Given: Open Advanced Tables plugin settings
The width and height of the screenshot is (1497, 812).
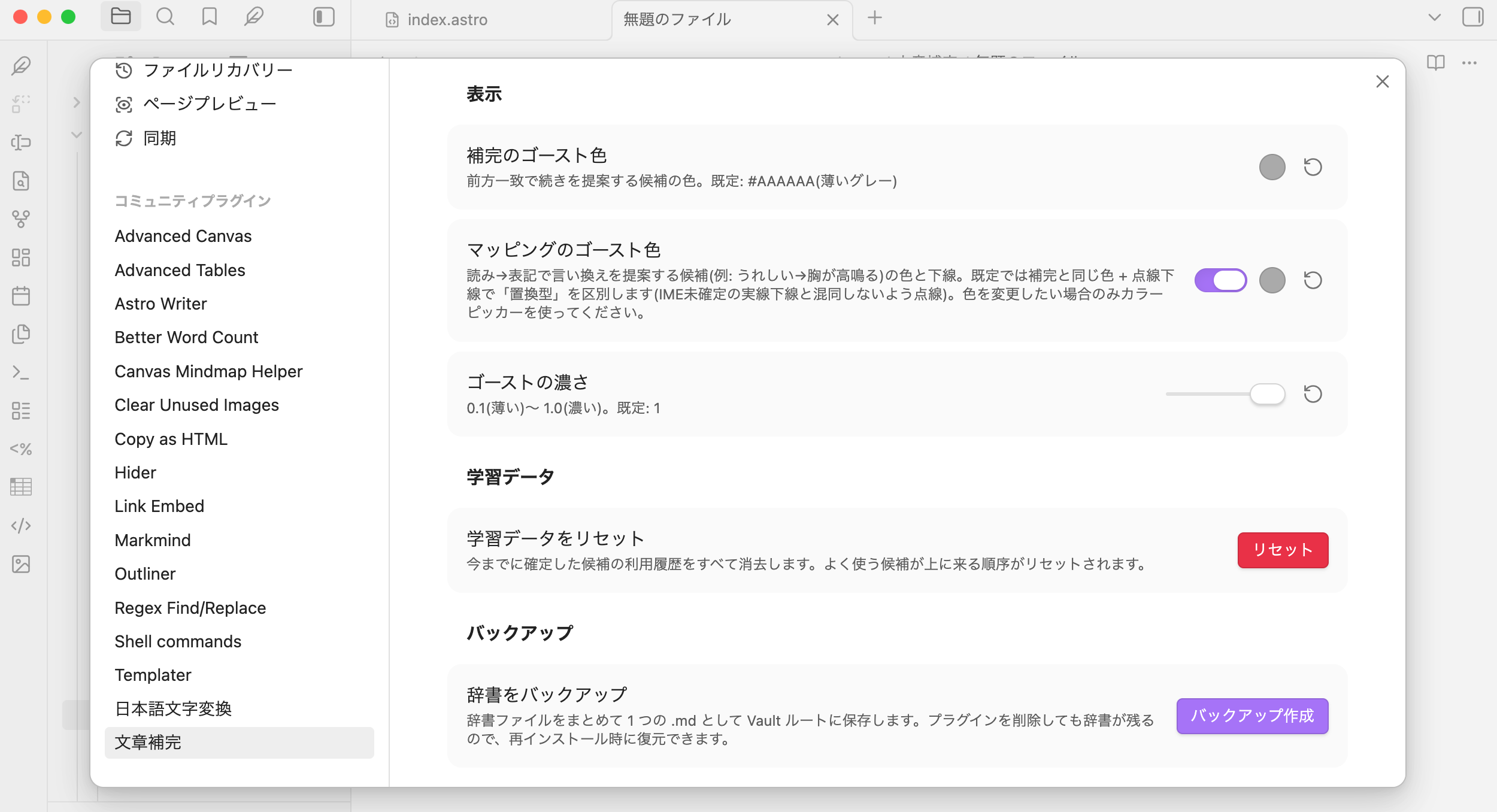Looking at the screenshot, I should point(240,270).
